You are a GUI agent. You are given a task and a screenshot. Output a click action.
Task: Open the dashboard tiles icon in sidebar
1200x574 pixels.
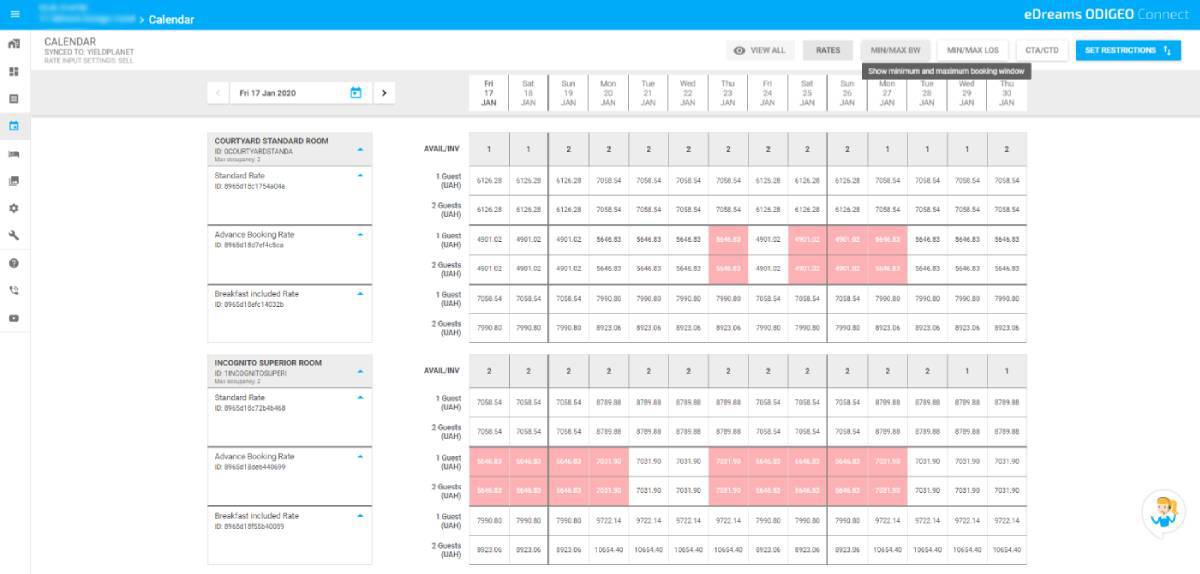tap(14, 72)
